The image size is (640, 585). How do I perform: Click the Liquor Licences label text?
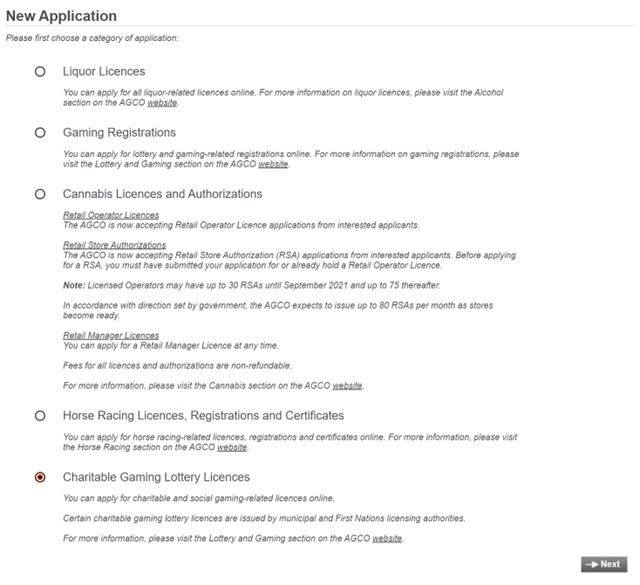click(x=104, y=72)
